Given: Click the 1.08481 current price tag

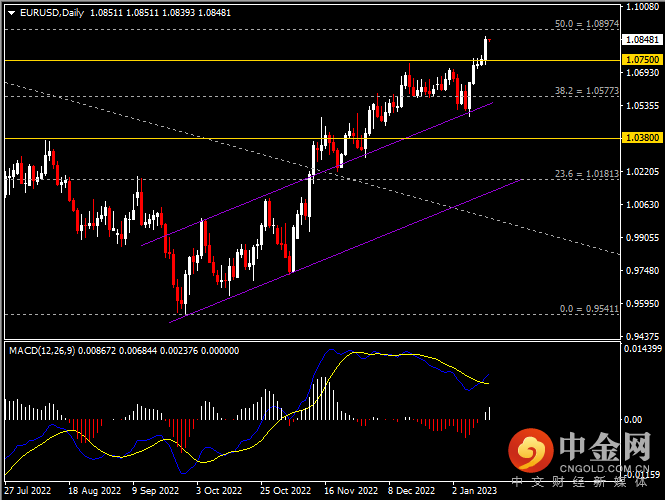Looking at the screenshot, I should pyautogui.click(x=640, y=41).
